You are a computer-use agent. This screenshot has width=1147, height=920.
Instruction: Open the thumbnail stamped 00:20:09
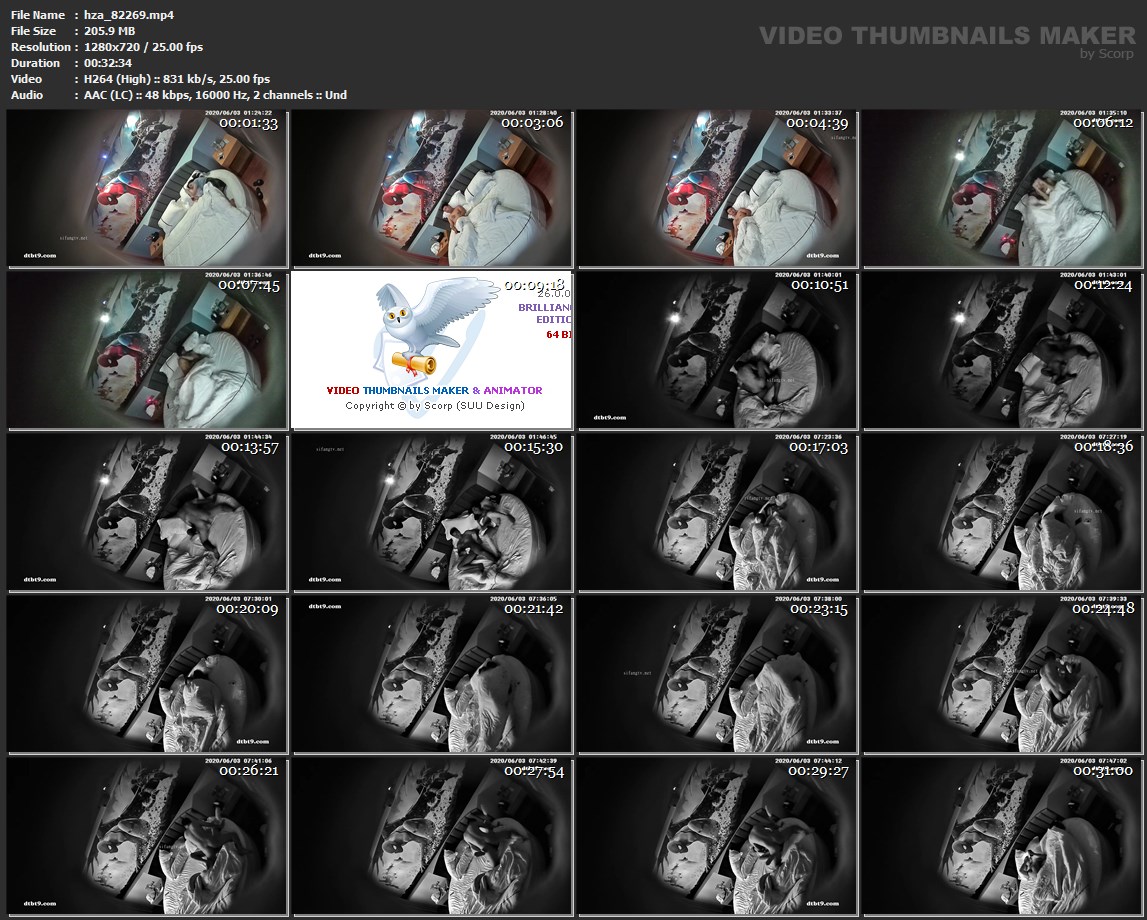147,674
